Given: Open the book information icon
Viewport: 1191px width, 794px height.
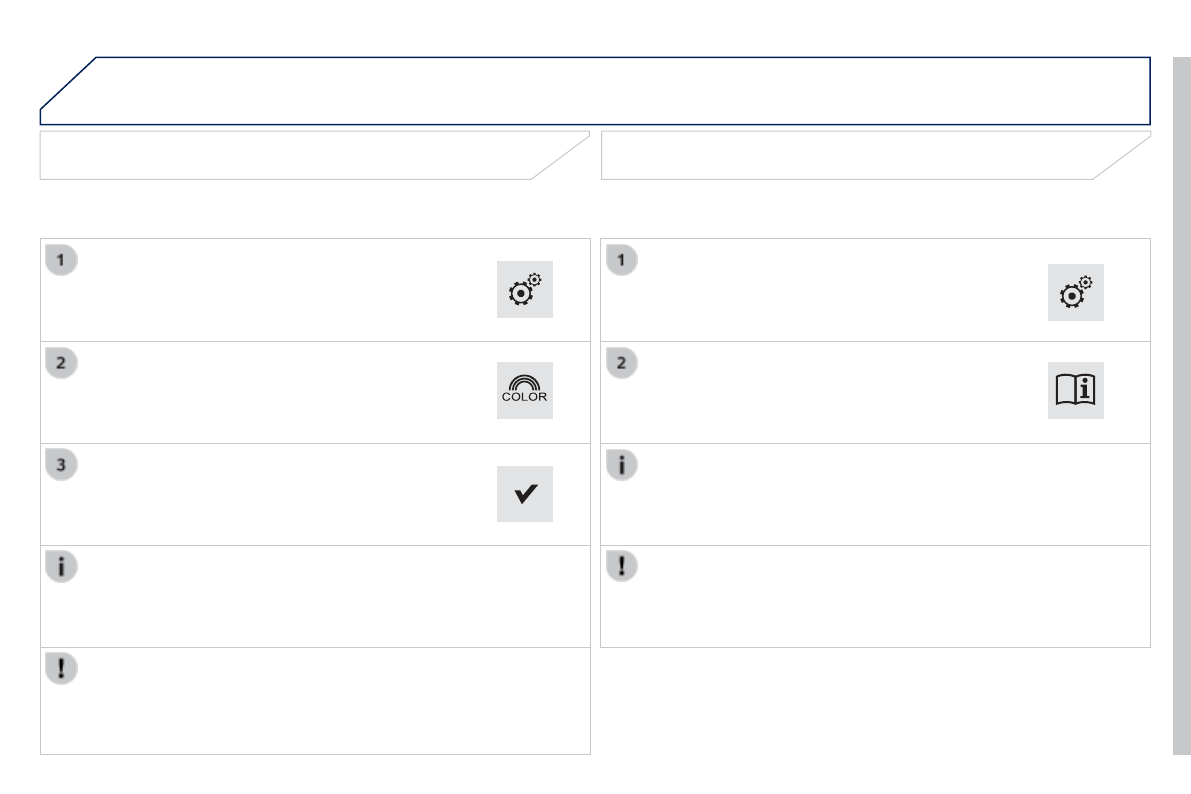Looking at the screenshot, I should coord(1075,390).
